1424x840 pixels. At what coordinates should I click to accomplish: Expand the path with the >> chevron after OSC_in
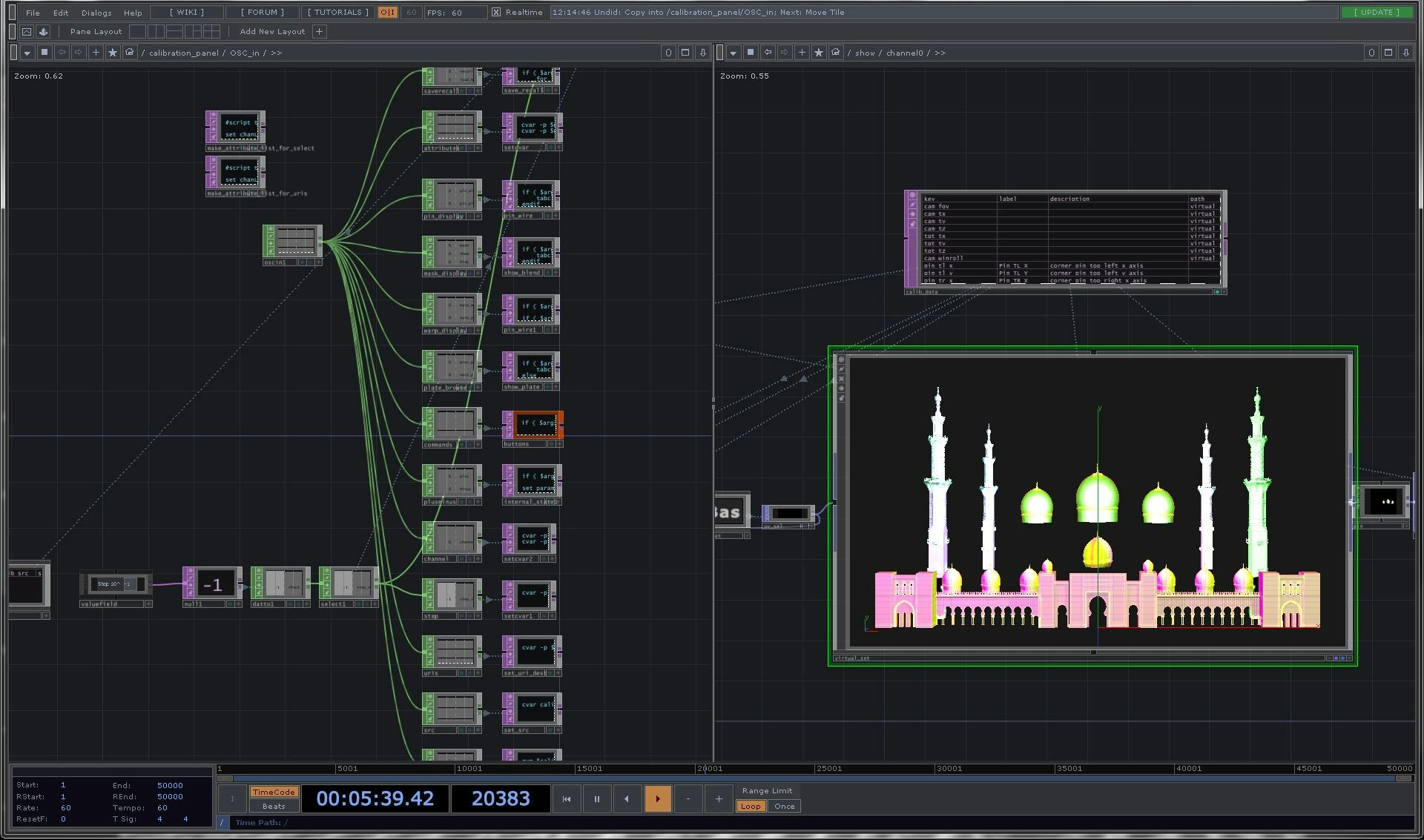click(x=275, y=53)
